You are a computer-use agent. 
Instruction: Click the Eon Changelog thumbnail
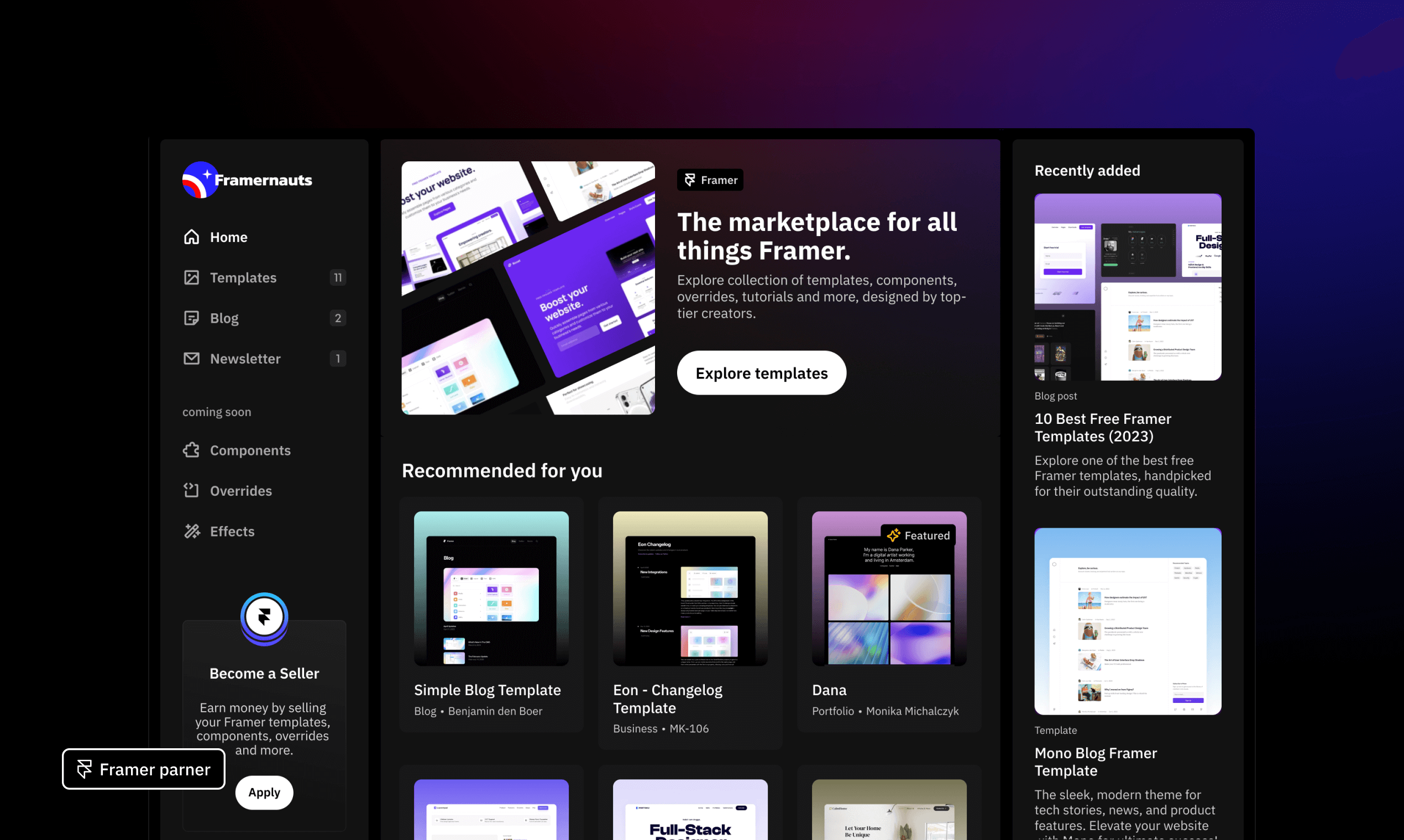[690, 589]
